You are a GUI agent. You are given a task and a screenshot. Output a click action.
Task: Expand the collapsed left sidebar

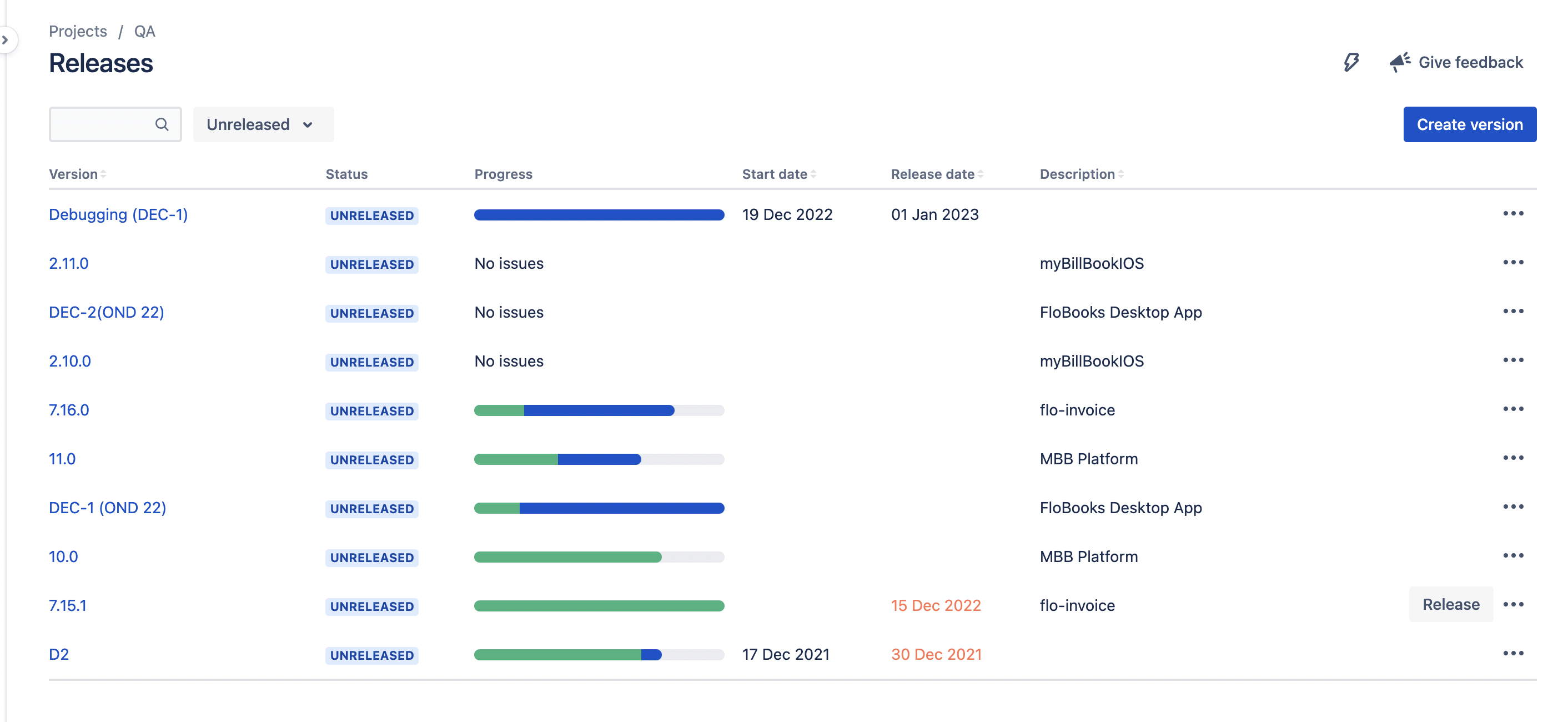(6, 39)
